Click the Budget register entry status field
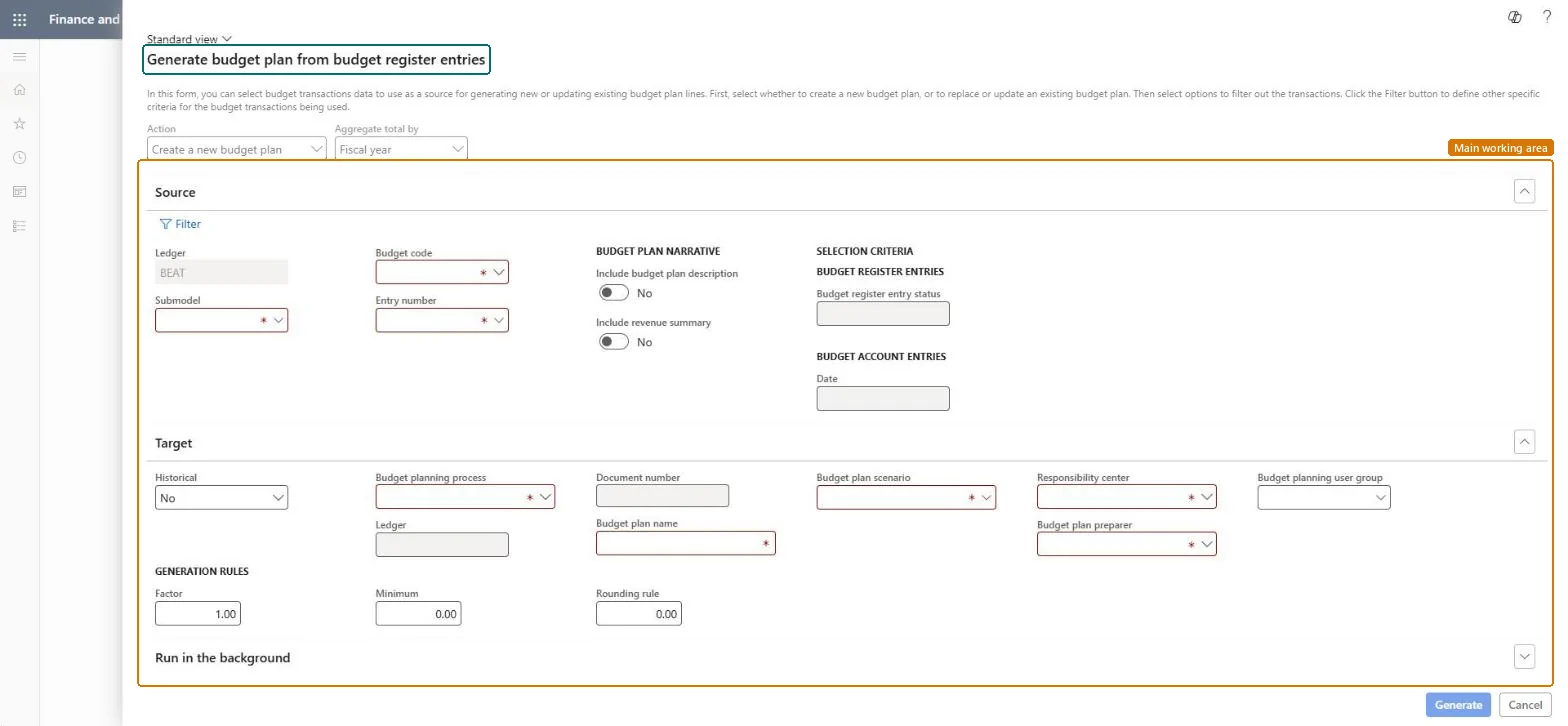This screenshot has height=726, width=1568. (x=883, y=313)
